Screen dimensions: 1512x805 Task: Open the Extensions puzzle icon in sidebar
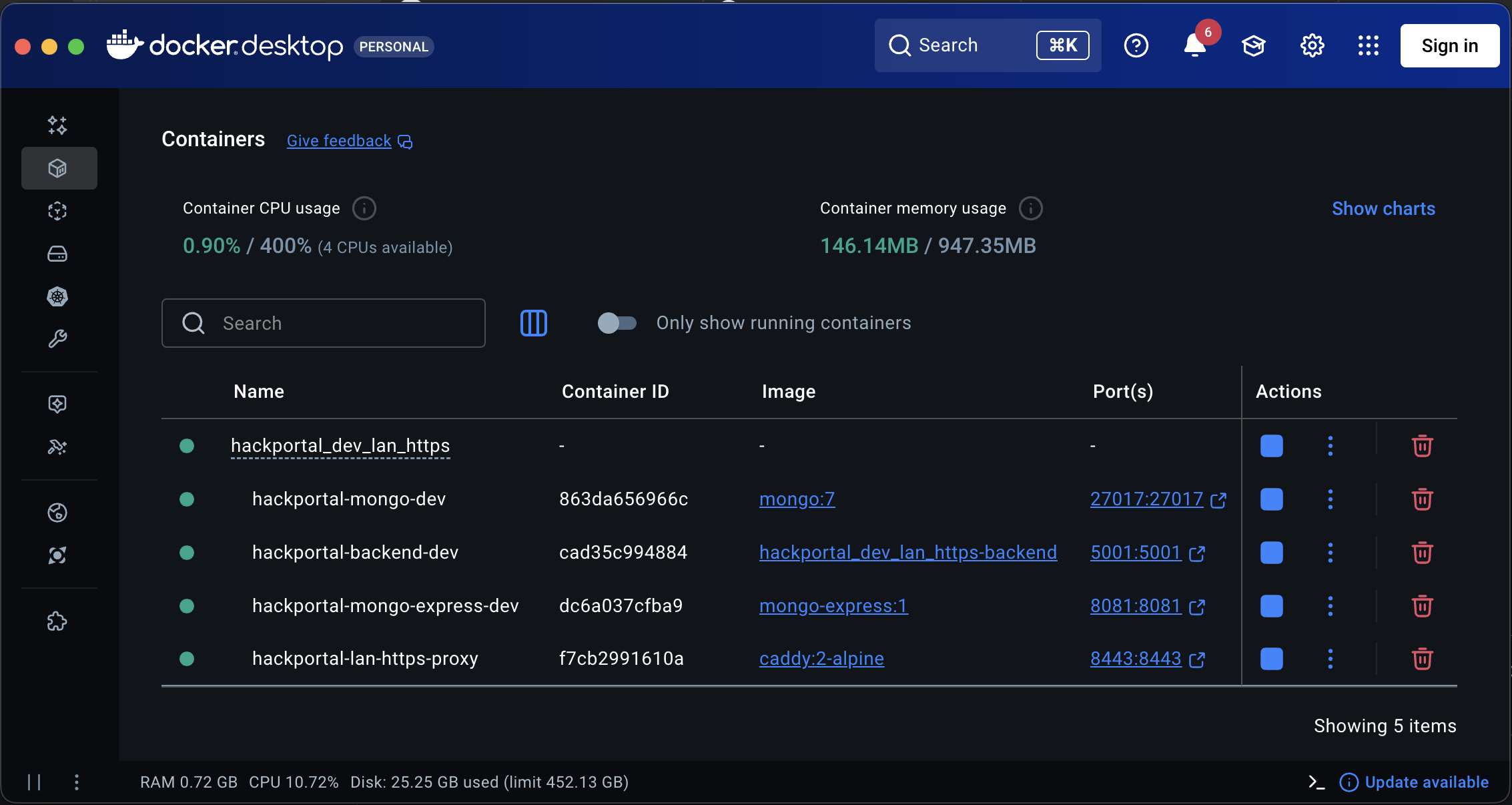click(x=57, y=621)
